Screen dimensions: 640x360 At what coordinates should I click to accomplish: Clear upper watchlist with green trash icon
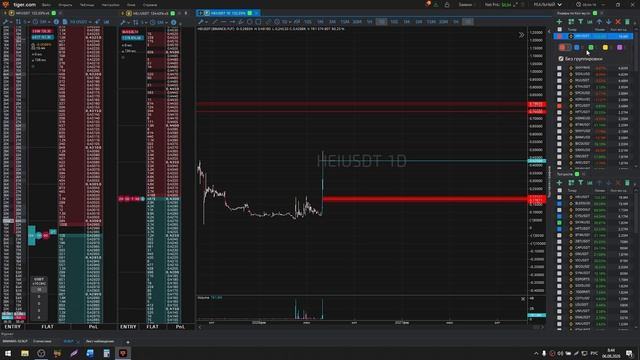point(627,22)
